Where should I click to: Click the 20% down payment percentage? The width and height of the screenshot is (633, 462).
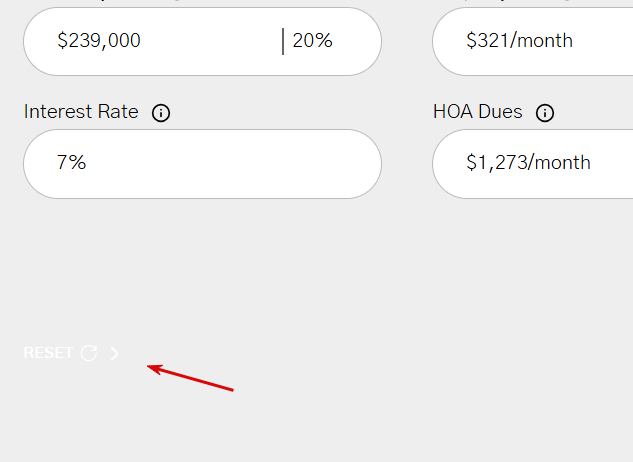312,41
